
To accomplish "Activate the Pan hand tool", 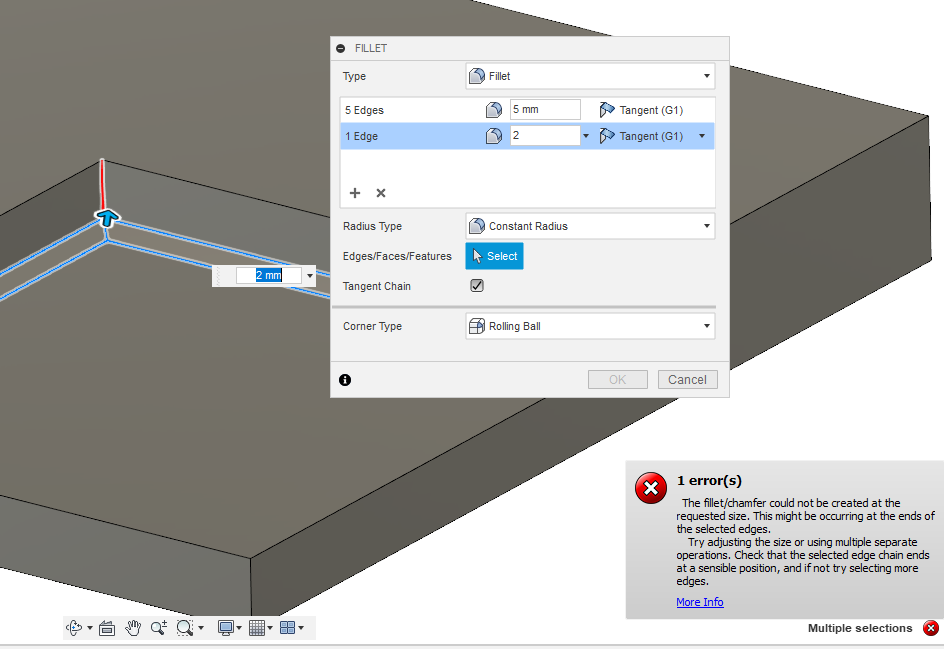I will pos(133,627).
